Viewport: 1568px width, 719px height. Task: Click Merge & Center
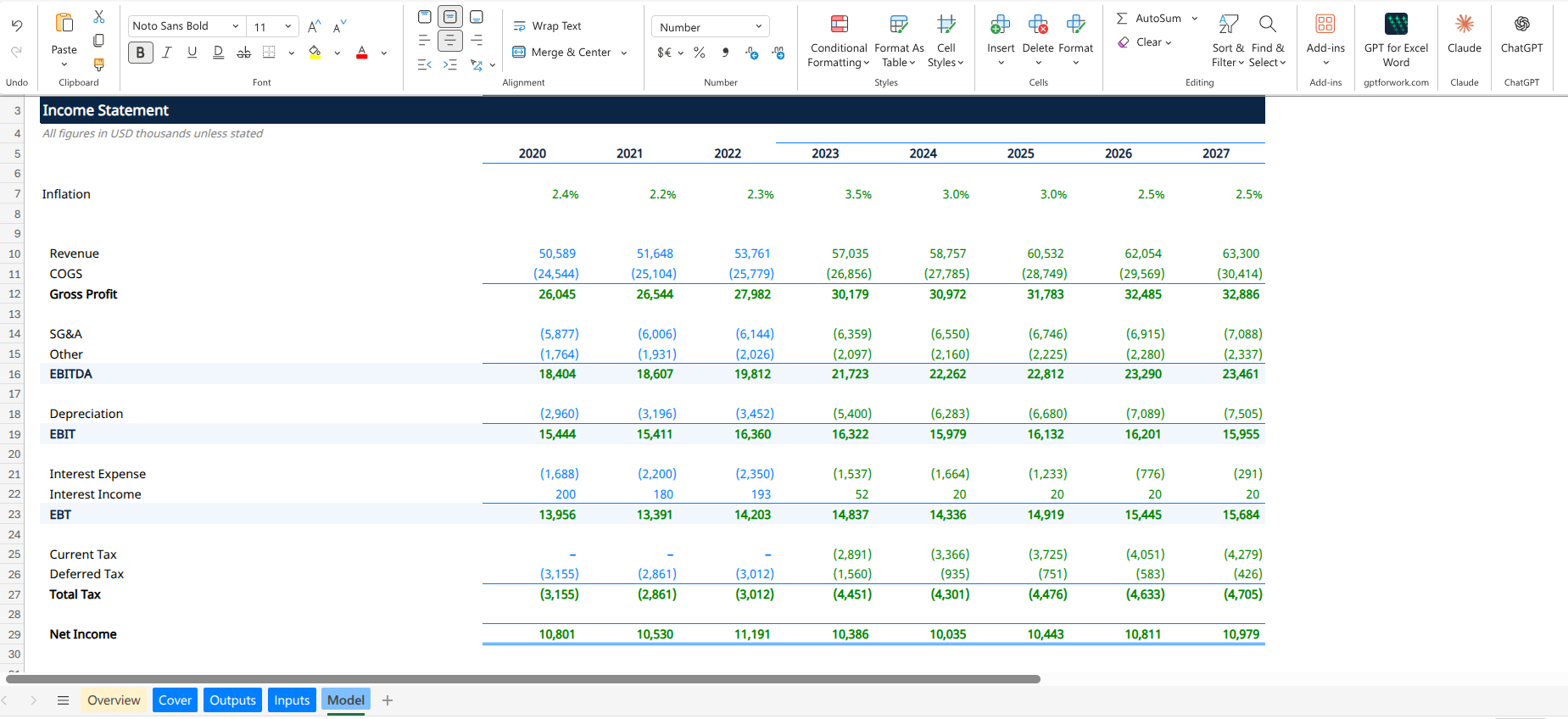coord(562,53)
